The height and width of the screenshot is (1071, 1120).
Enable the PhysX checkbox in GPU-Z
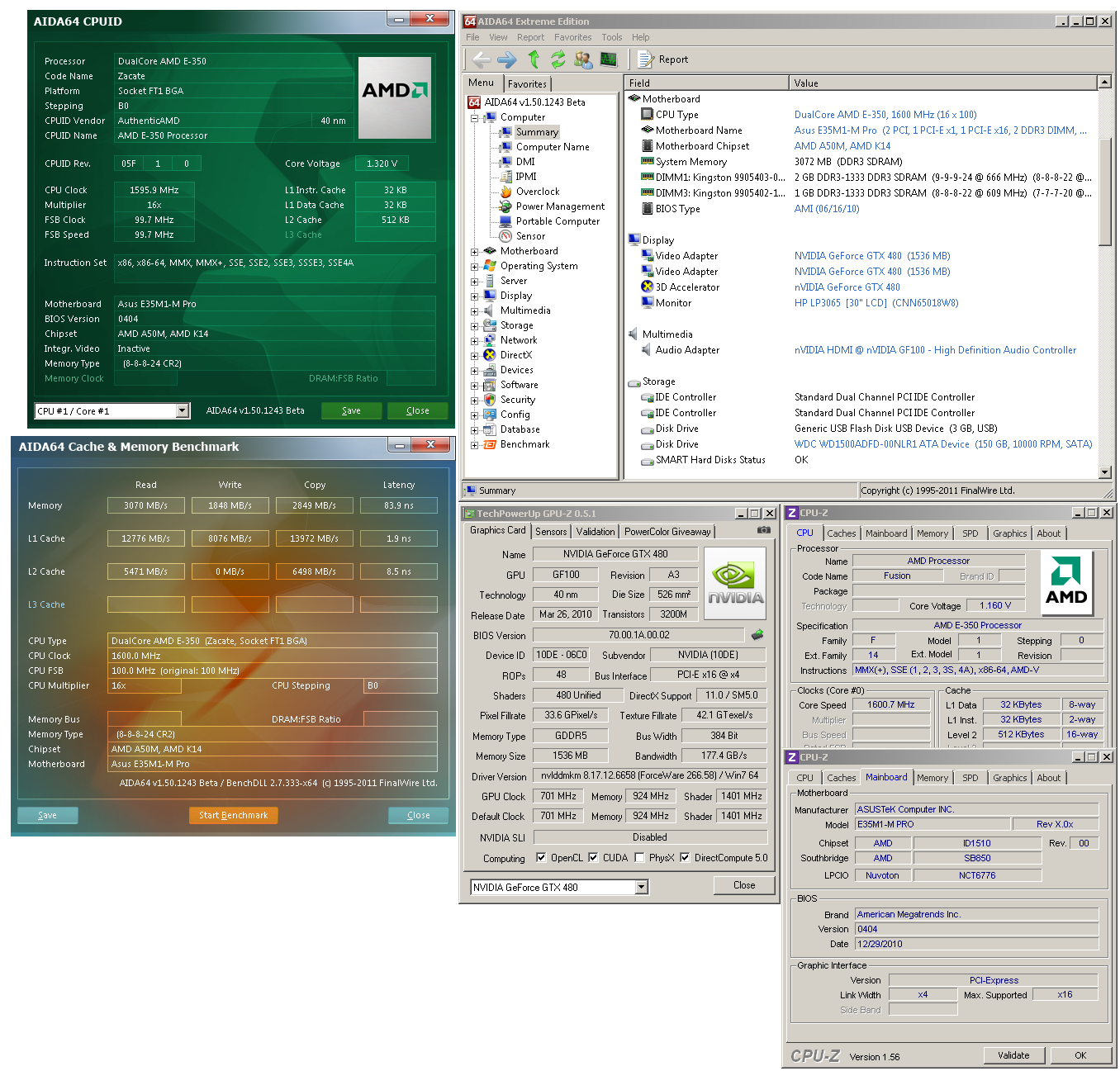639,857
